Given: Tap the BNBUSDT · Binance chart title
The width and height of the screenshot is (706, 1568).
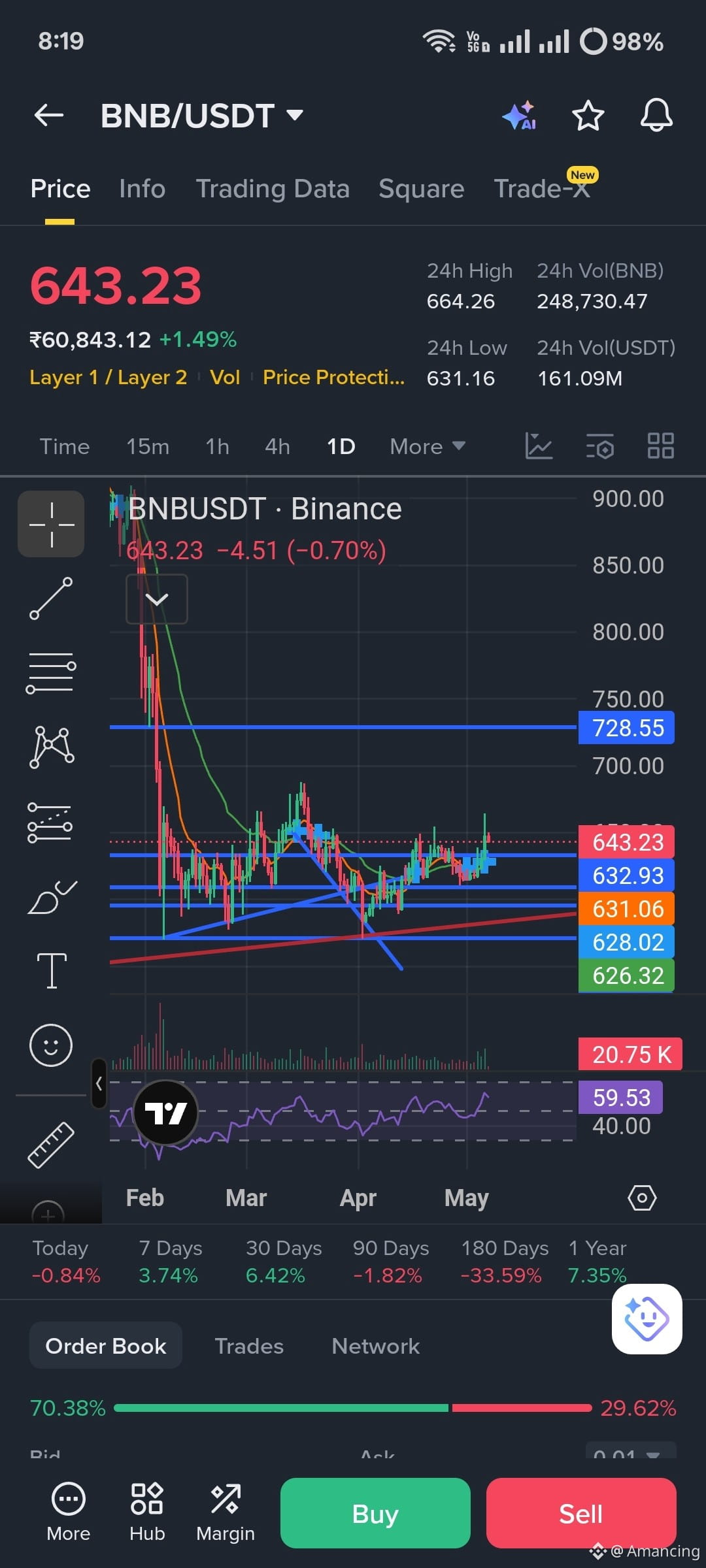Looking at the screenshot, I should [x=265, y=509].
